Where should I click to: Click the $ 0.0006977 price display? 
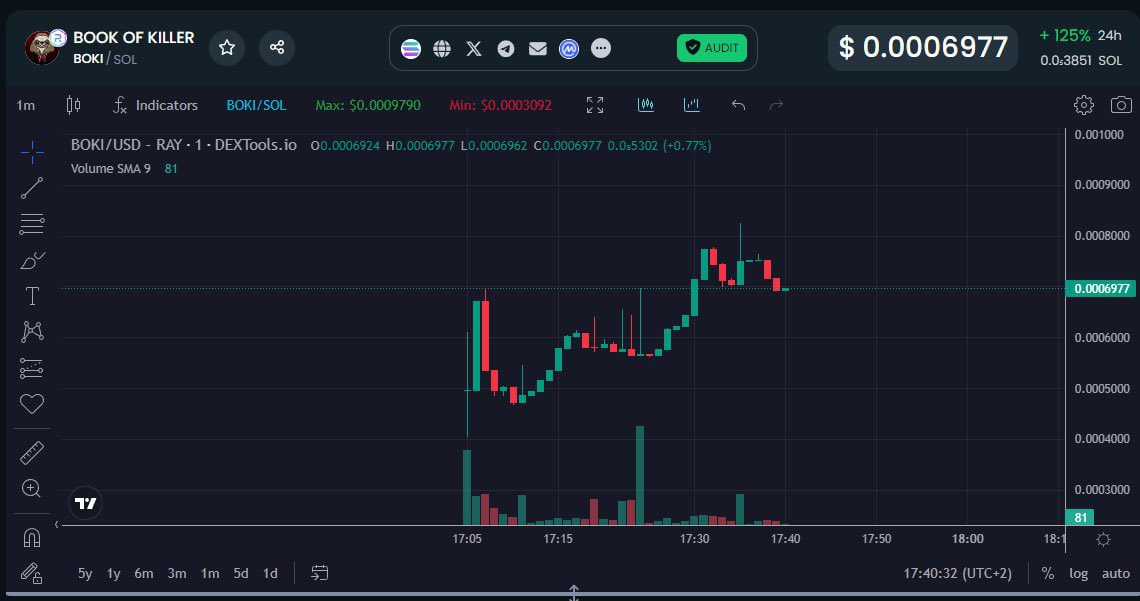923,48
